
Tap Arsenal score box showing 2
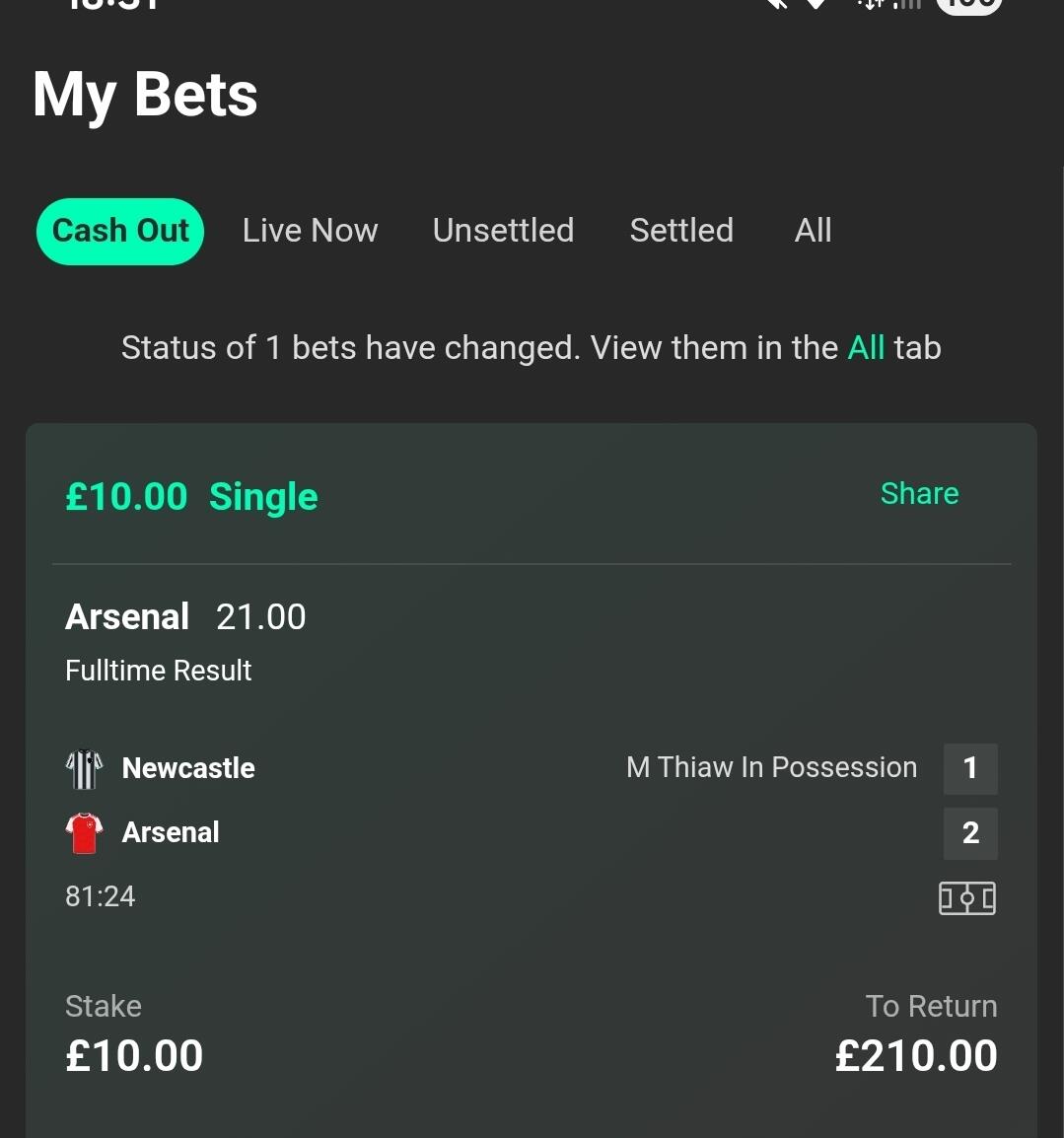(970, 833)
